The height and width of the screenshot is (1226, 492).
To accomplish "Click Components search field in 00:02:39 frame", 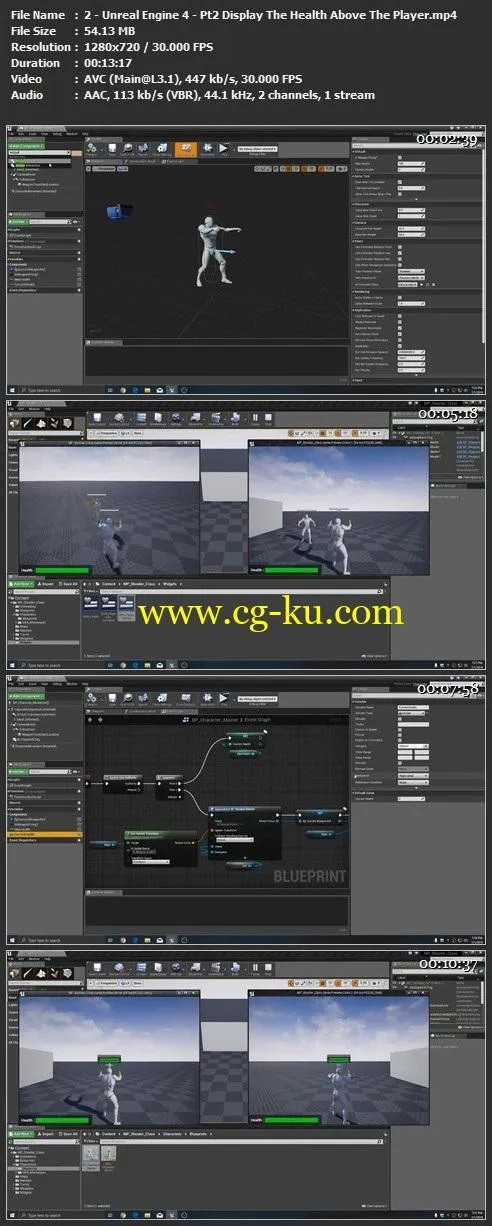I will 37,153.
